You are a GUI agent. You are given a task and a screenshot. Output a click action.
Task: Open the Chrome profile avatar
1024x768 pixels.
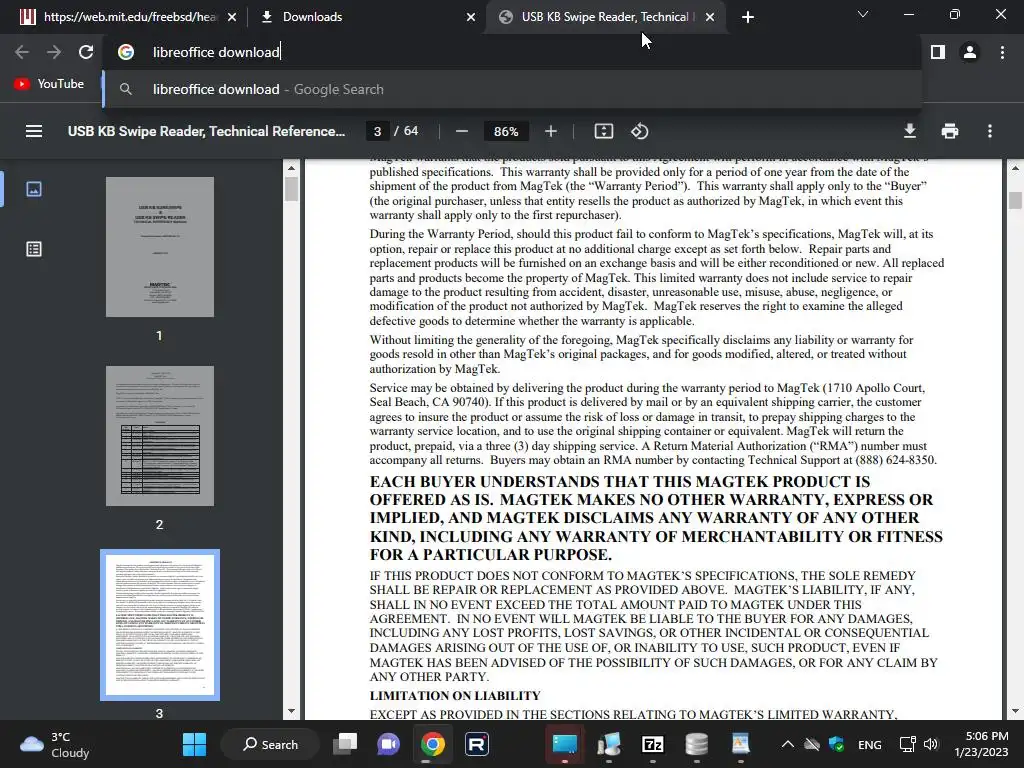[x=970, y=52]
